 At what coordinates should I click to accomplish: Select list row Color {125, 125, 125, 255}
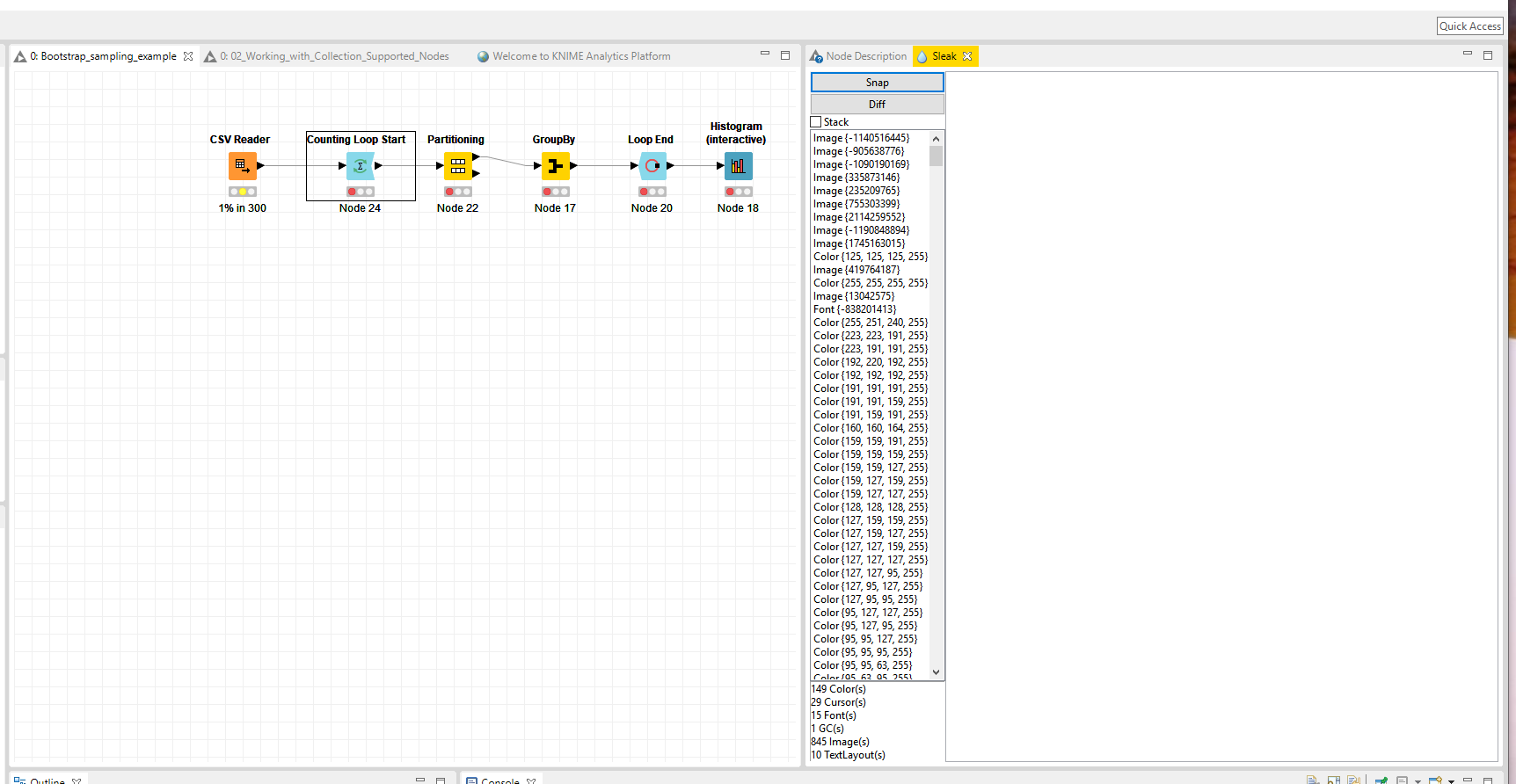click(871, 257)
